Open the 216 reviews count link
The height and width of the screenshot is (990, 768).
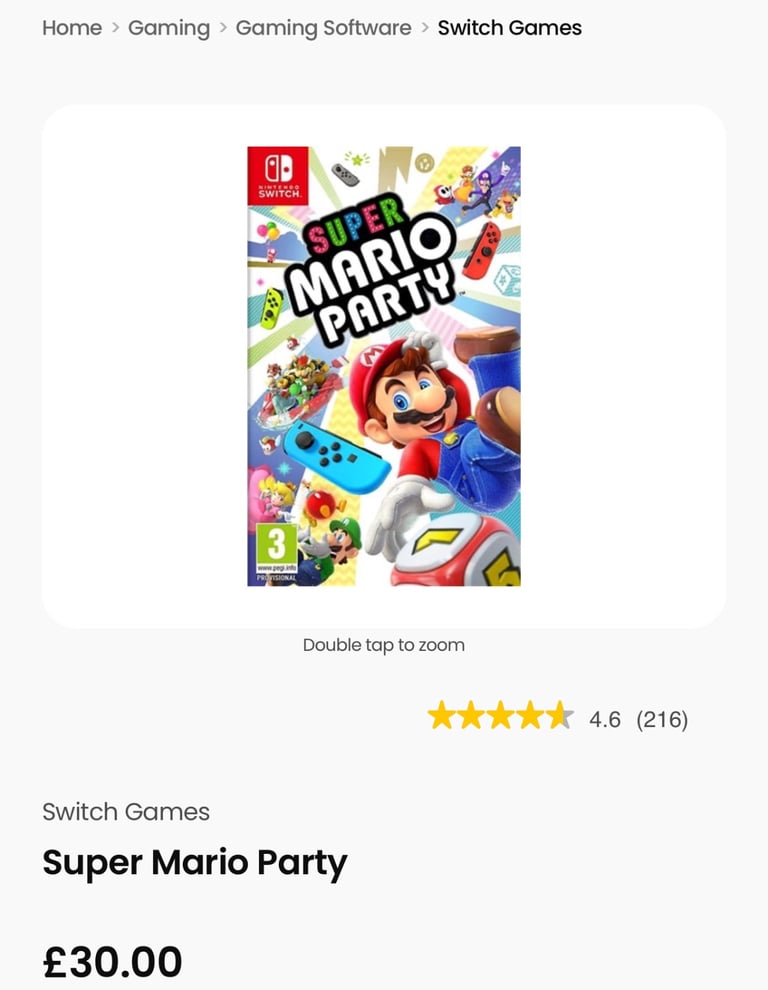[662, 719]
